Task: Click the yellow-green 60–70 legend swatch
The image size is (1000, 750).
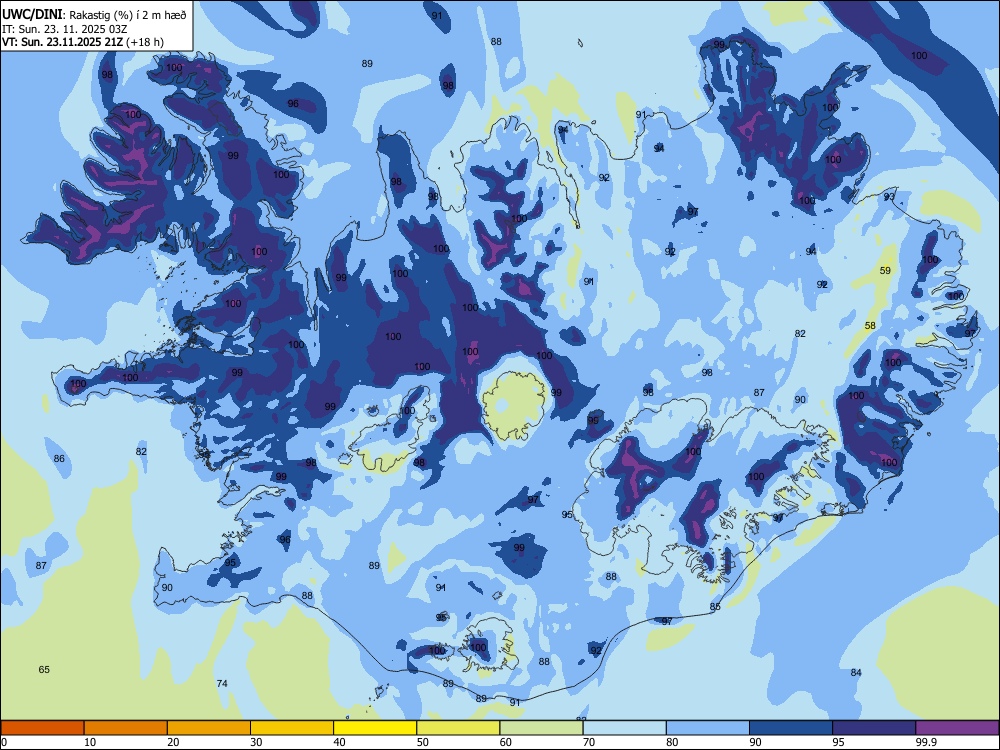Action: pos(541,728)
